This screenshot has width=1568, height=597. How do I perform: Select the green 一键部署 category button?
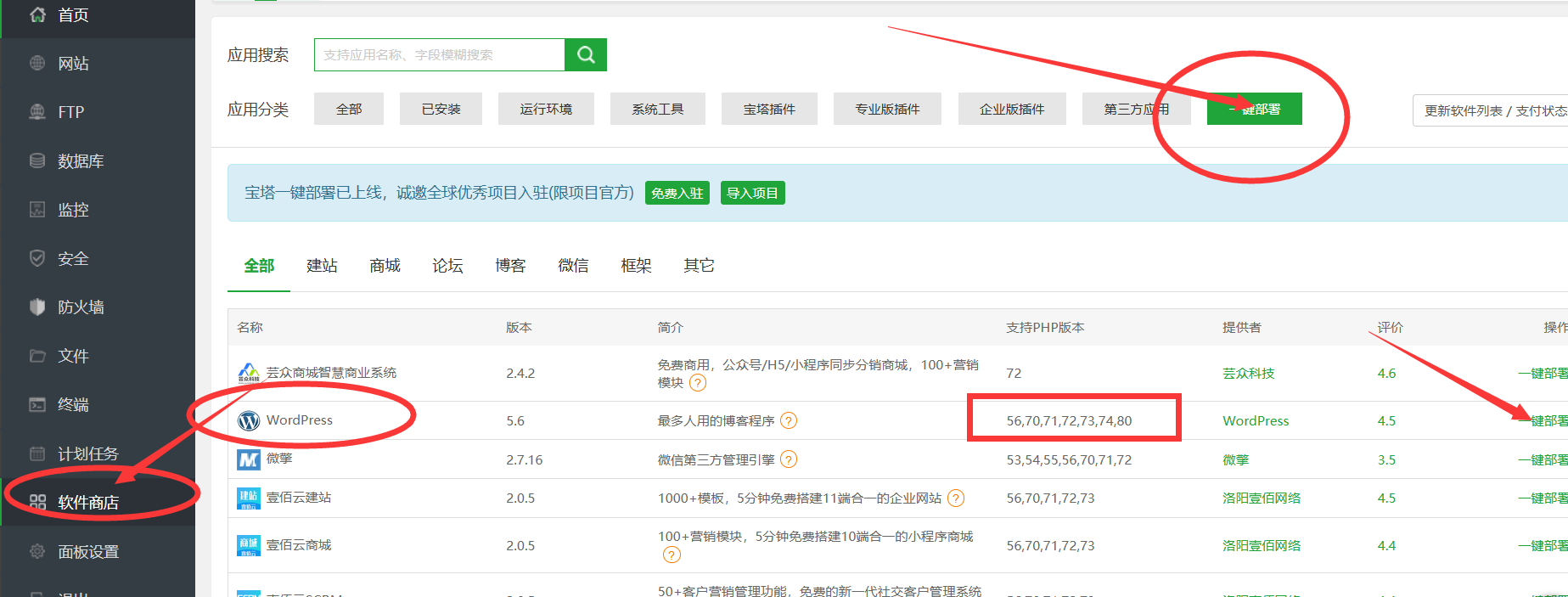1255,109
